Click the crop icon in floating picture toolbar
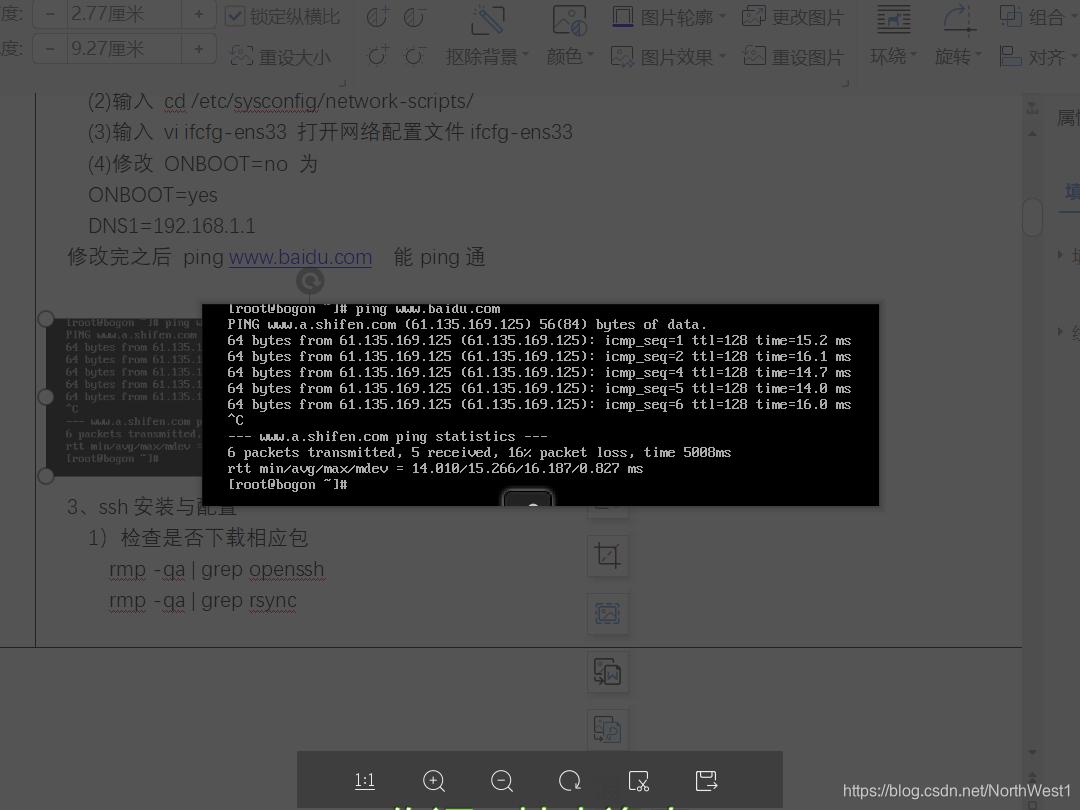This screenshot has width=1080, height=810. point(608,555)
